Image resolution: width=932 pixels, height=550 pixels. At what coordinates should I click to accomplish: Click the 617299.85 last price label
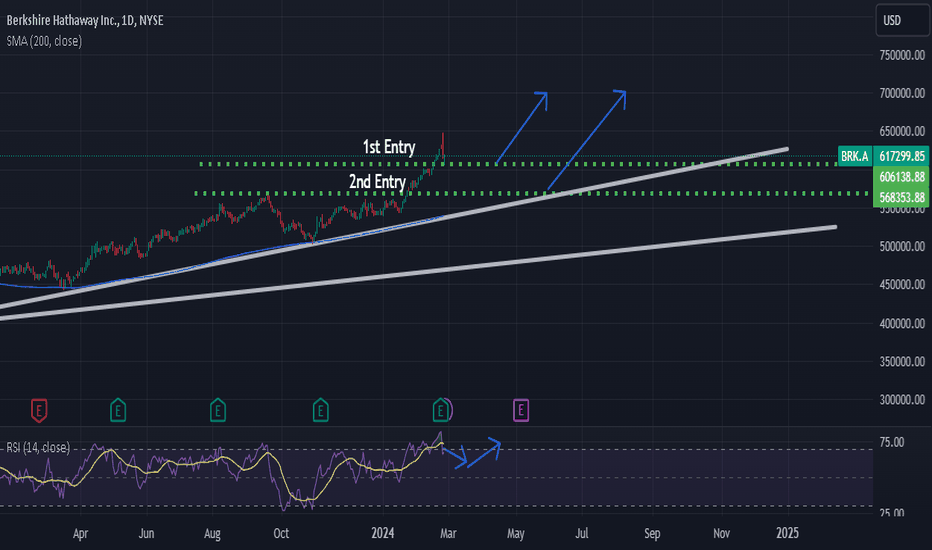(x=902, y=156)
